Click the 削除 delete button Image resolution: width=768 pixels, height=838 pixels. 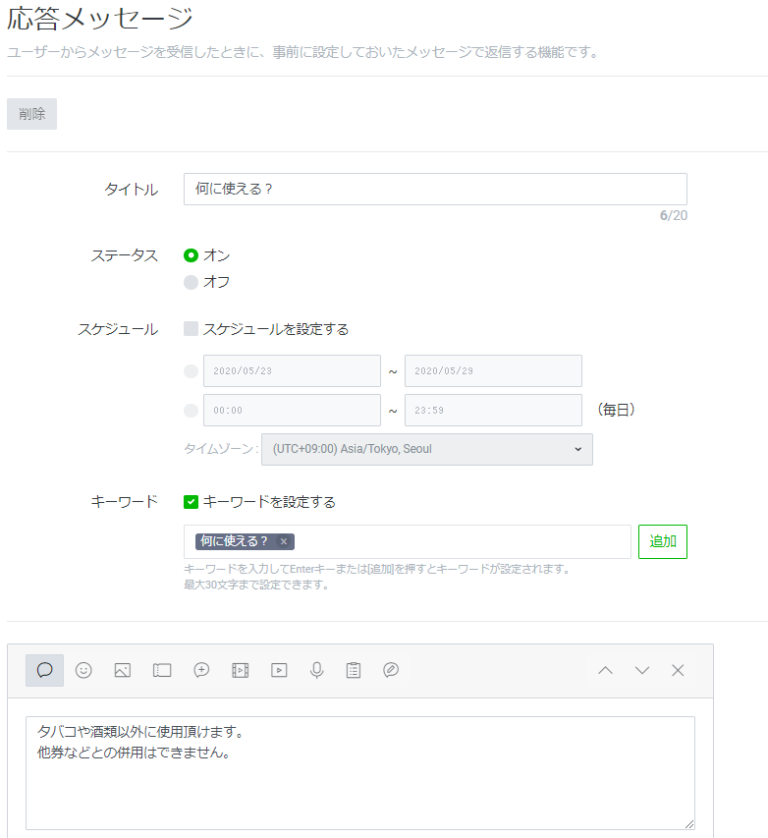[x=32, y=114]
